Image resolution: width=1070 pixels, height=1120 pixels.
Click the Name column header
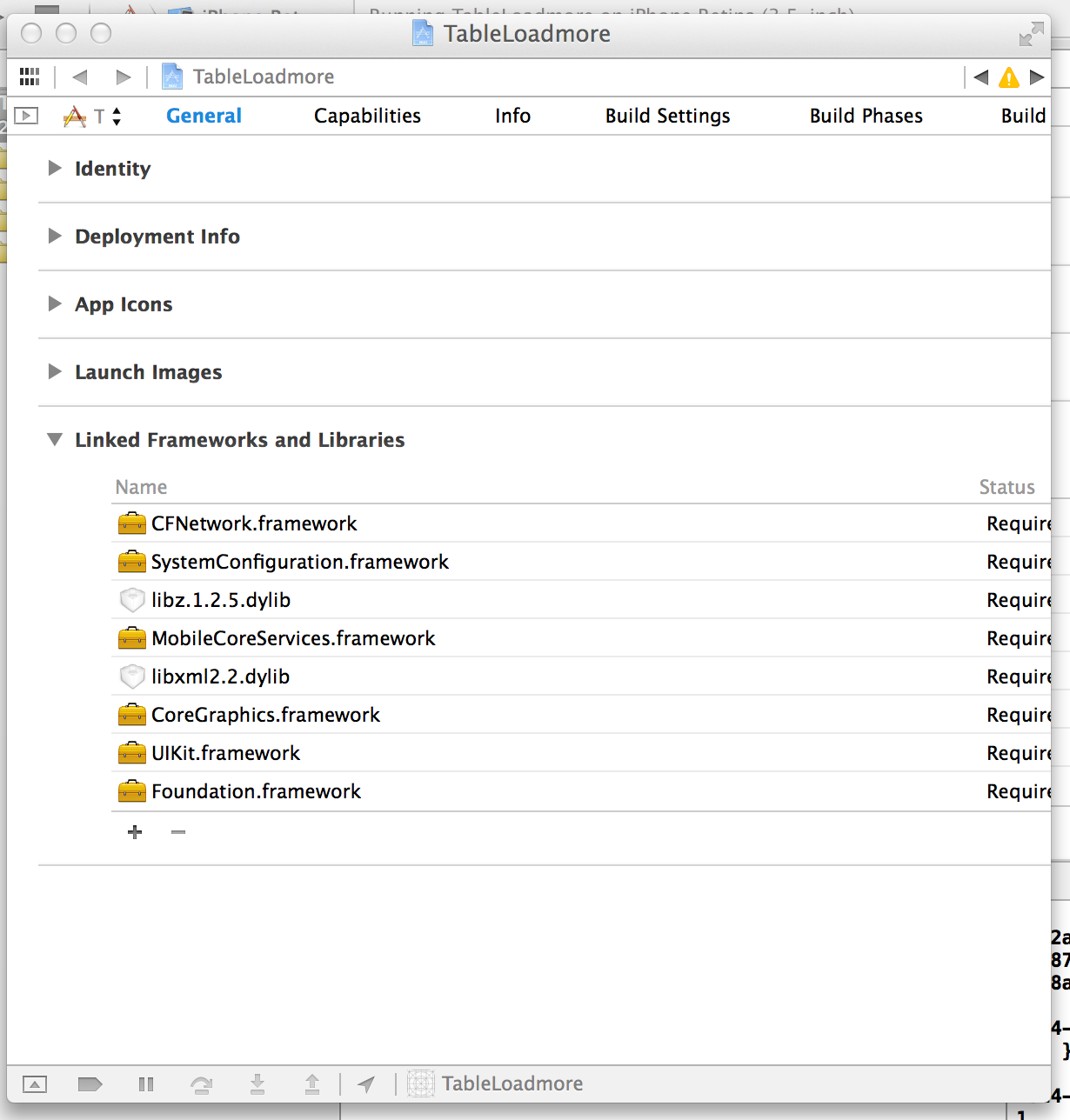click(x=141, y=487)
